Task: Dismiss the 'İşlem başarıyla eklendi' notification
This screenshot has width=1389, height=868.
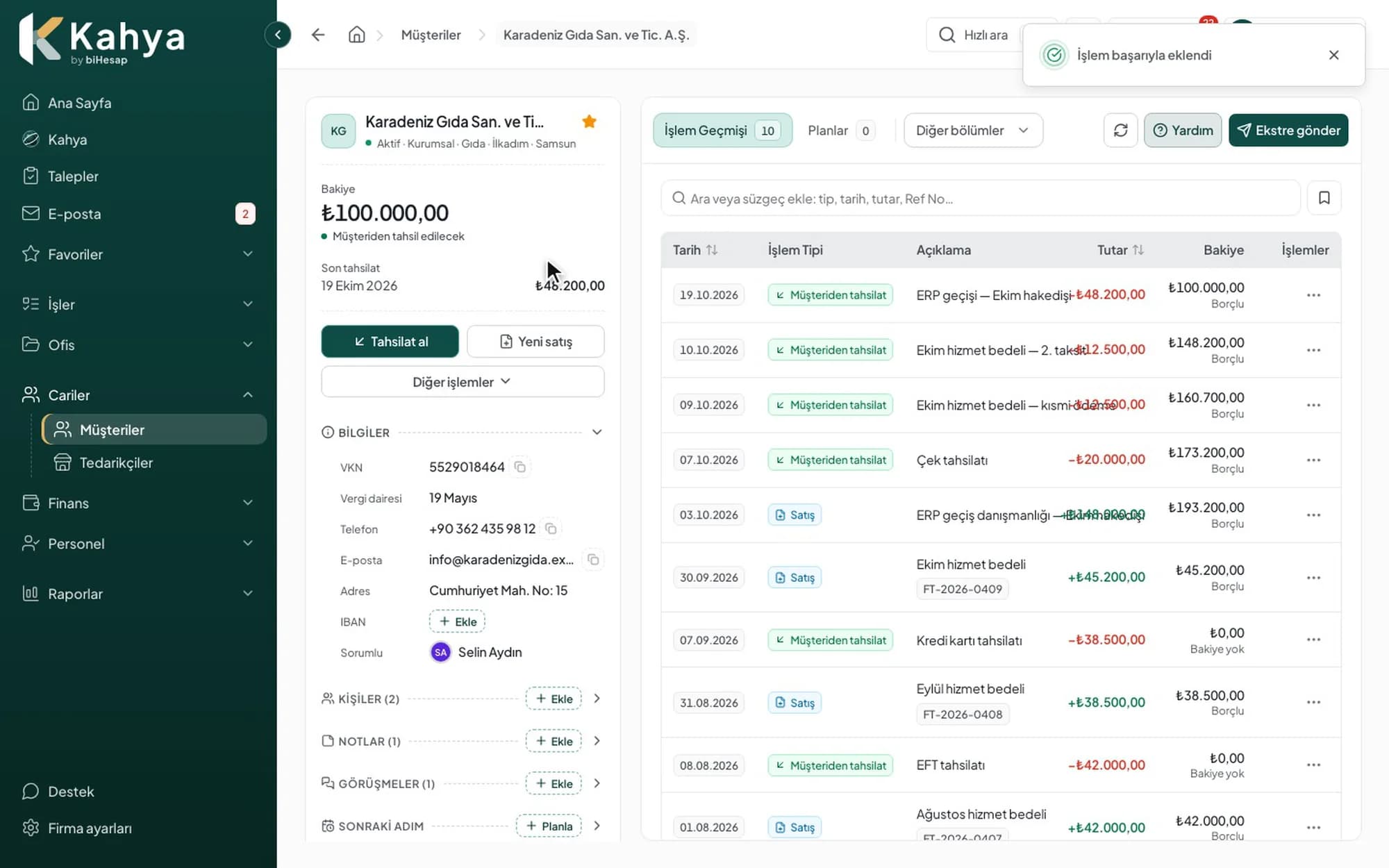Action: 1333,55
